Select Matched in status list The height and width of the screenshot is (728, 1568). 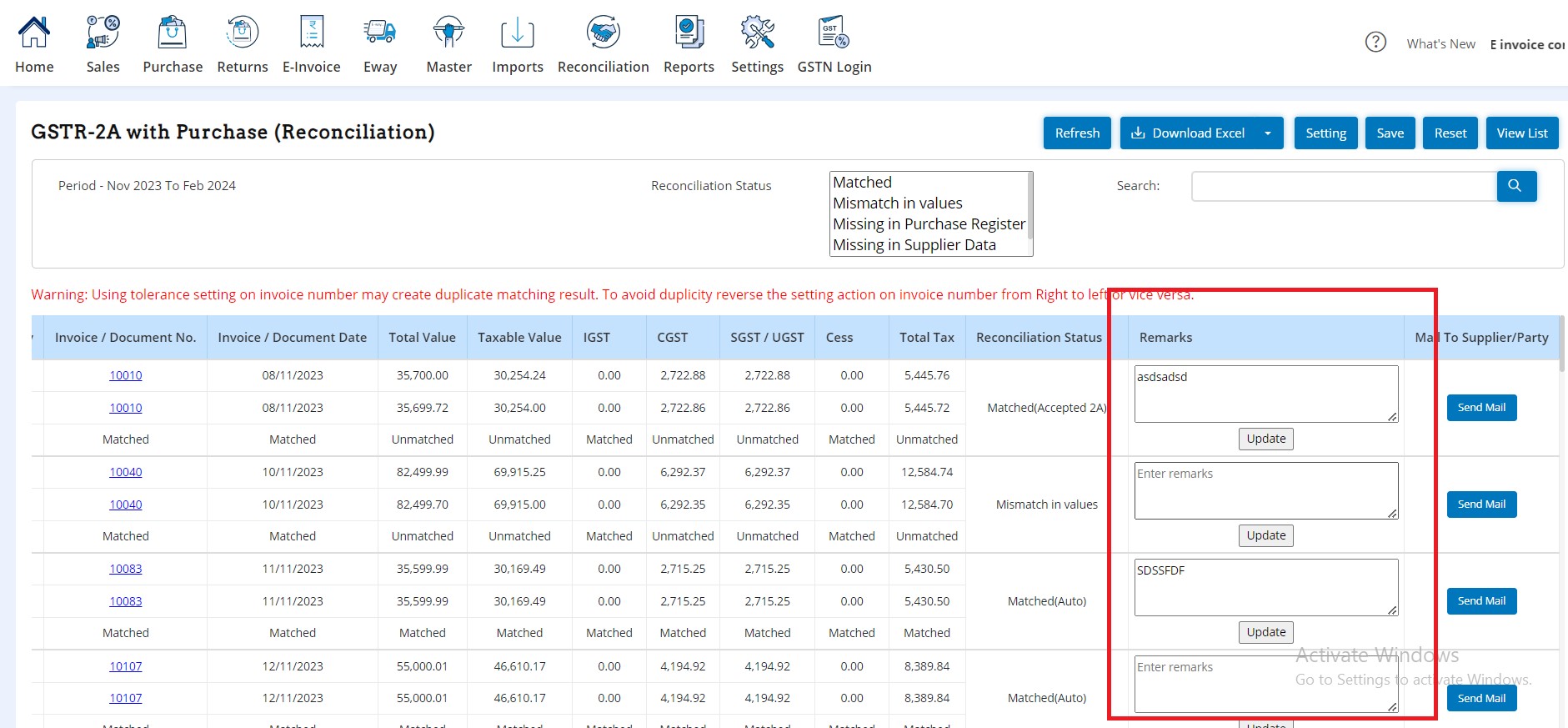pyautogui.click(x=929, y=183)
